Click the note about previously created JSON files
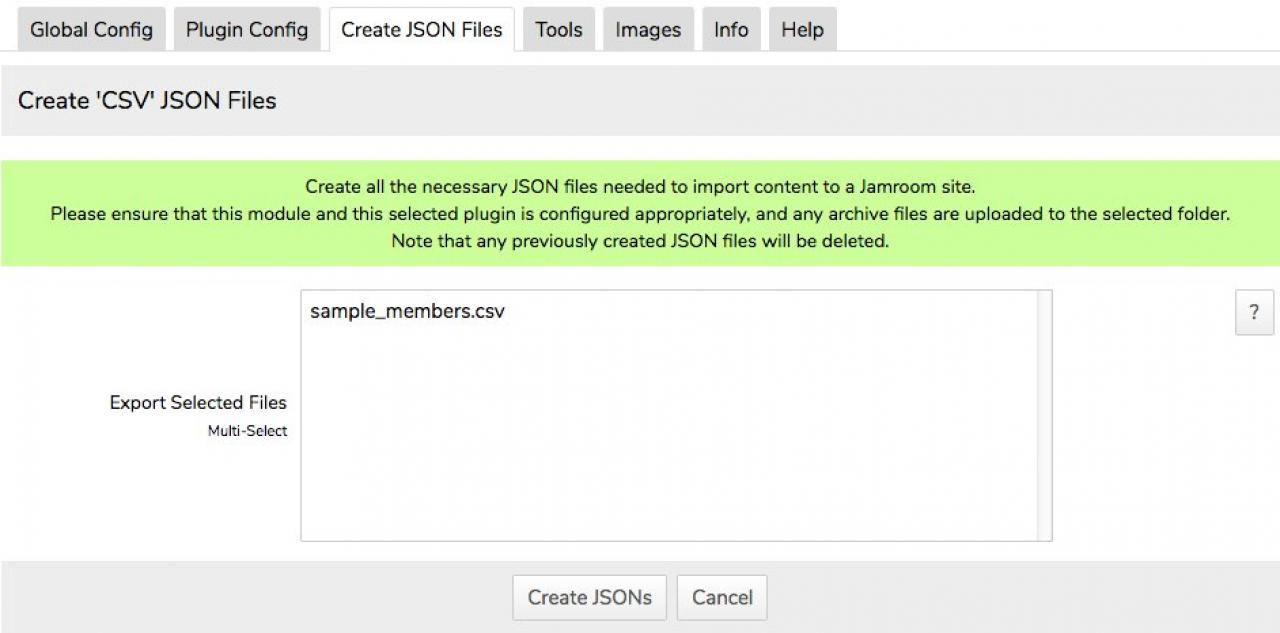The image size is (1280, 633). pos(639,241)
